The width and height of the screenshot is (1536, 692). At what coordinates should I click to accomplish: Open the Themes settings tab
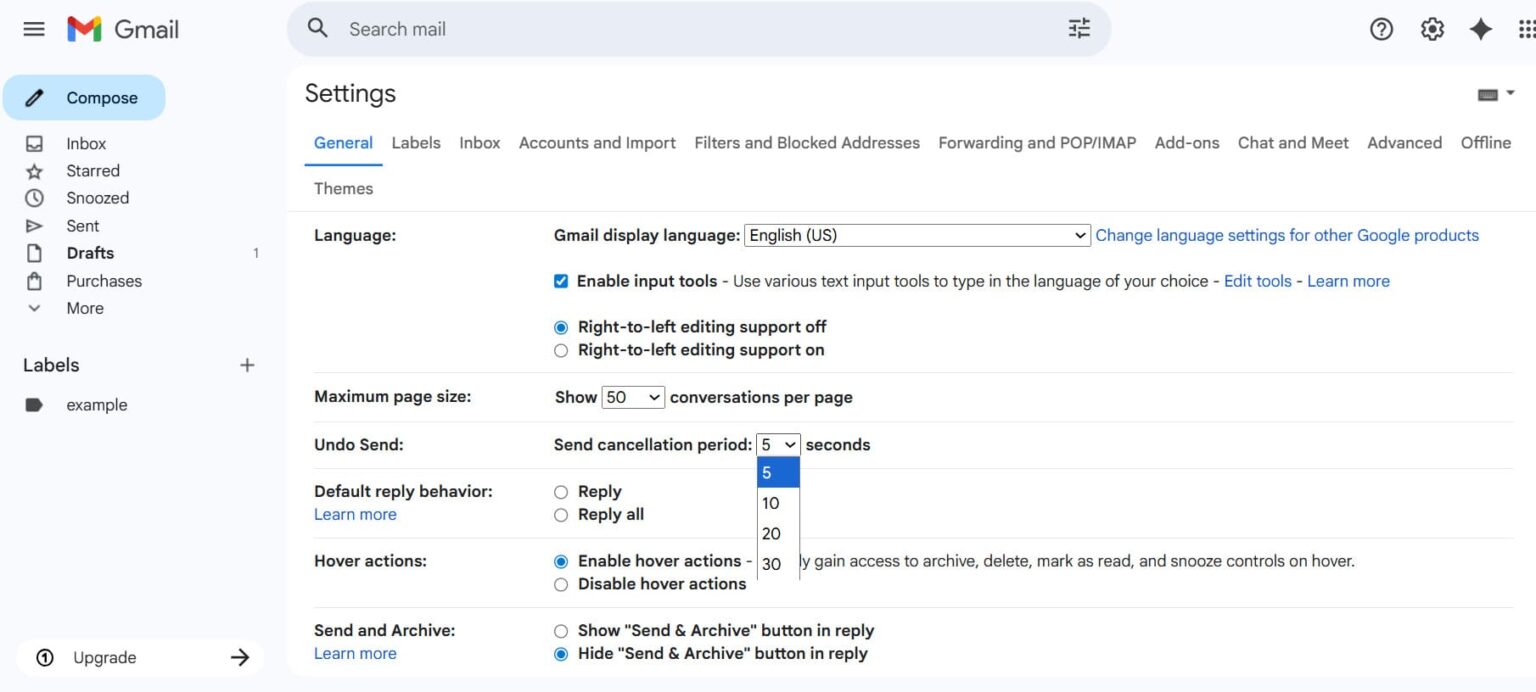[x=343, y=188]
